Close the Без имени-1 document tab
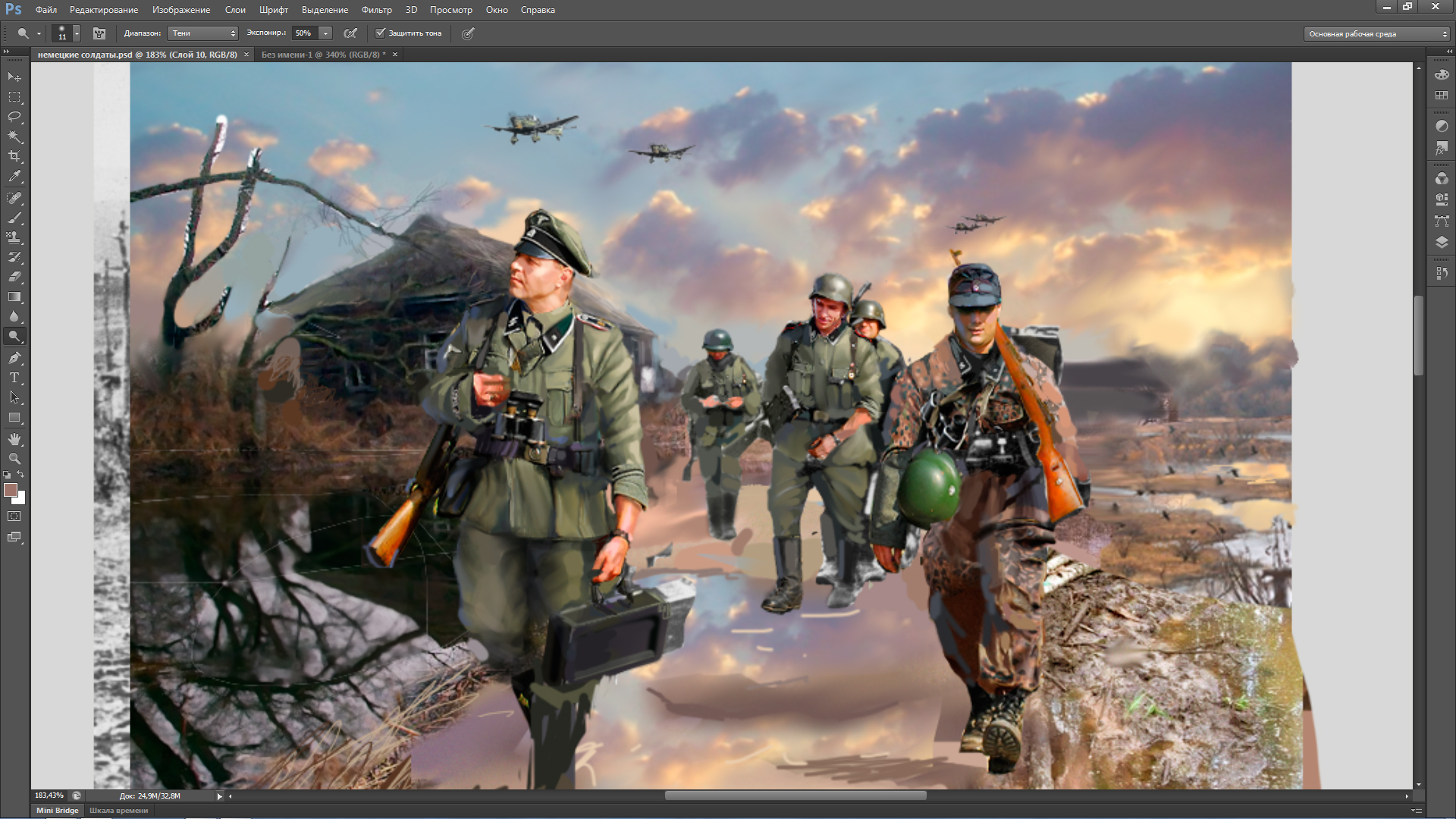Screen dimensions: 1456x819 point(395,55)
